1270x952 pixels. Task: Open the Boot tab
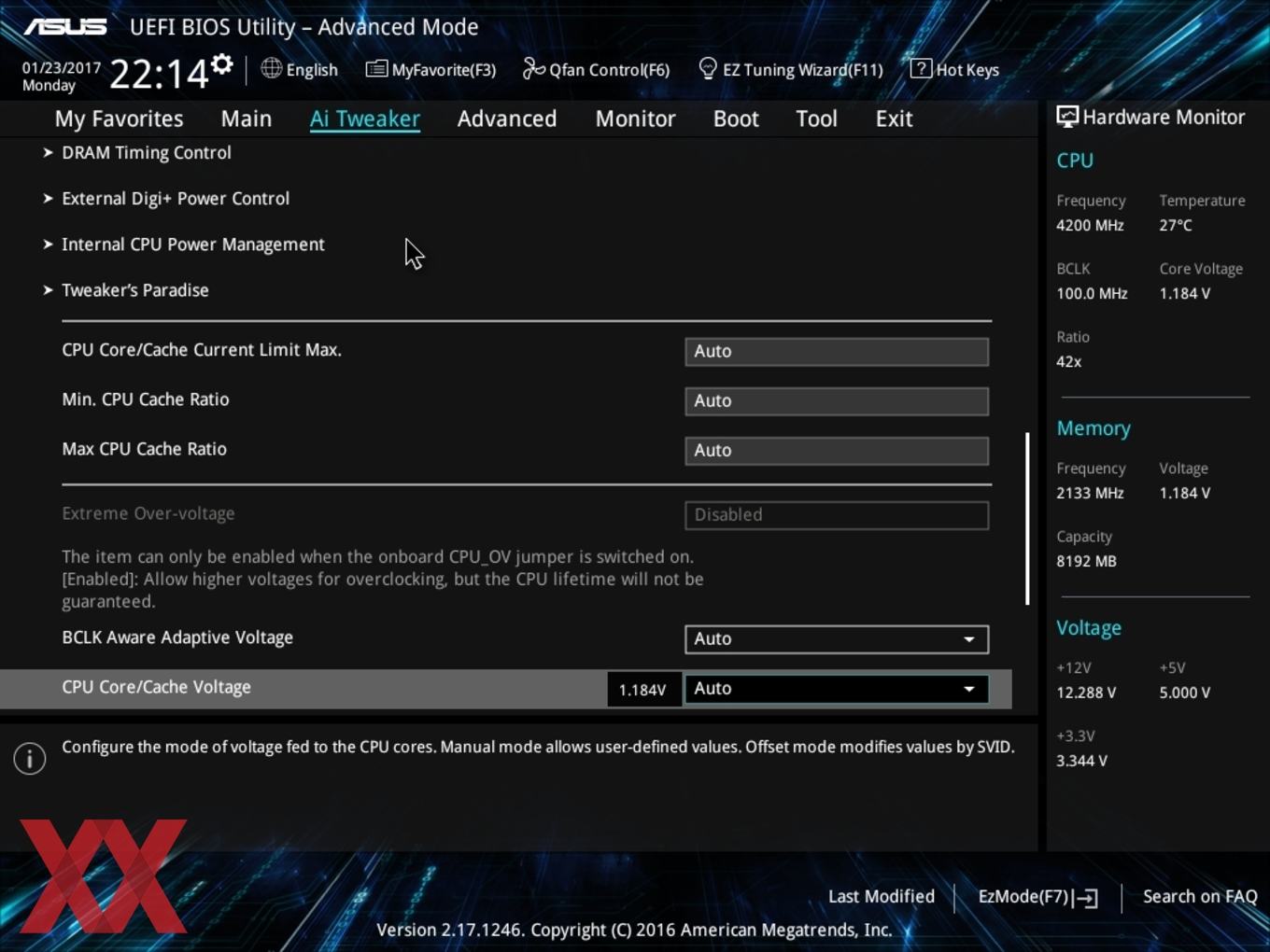[736, 119]
